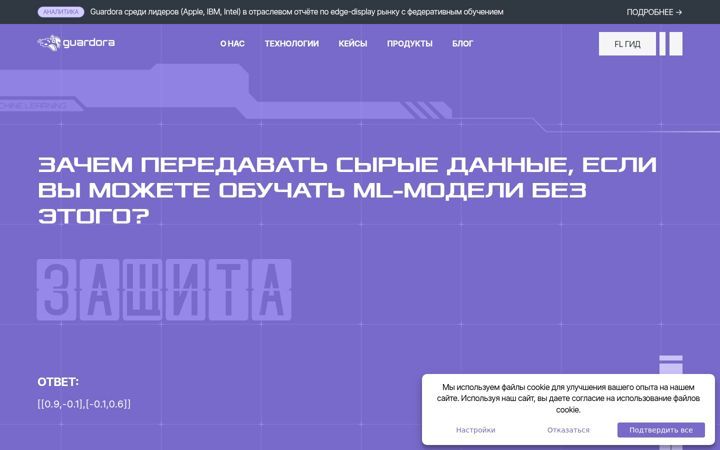Open the Guardora logo home link
Viewport: 720px width, 450px height.
(76, 43)
